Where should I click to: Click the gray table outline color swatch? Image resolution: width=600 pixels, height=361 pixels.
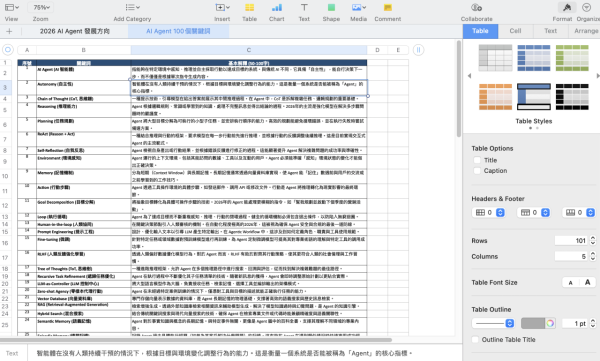(x=533, y=323)
